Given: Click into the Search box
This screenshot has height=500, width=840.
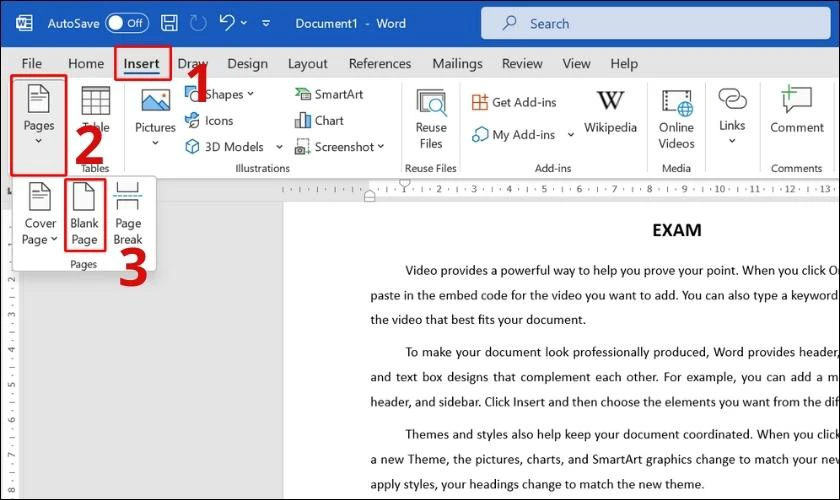Looking at the screenshot, I should click(655, 23).
